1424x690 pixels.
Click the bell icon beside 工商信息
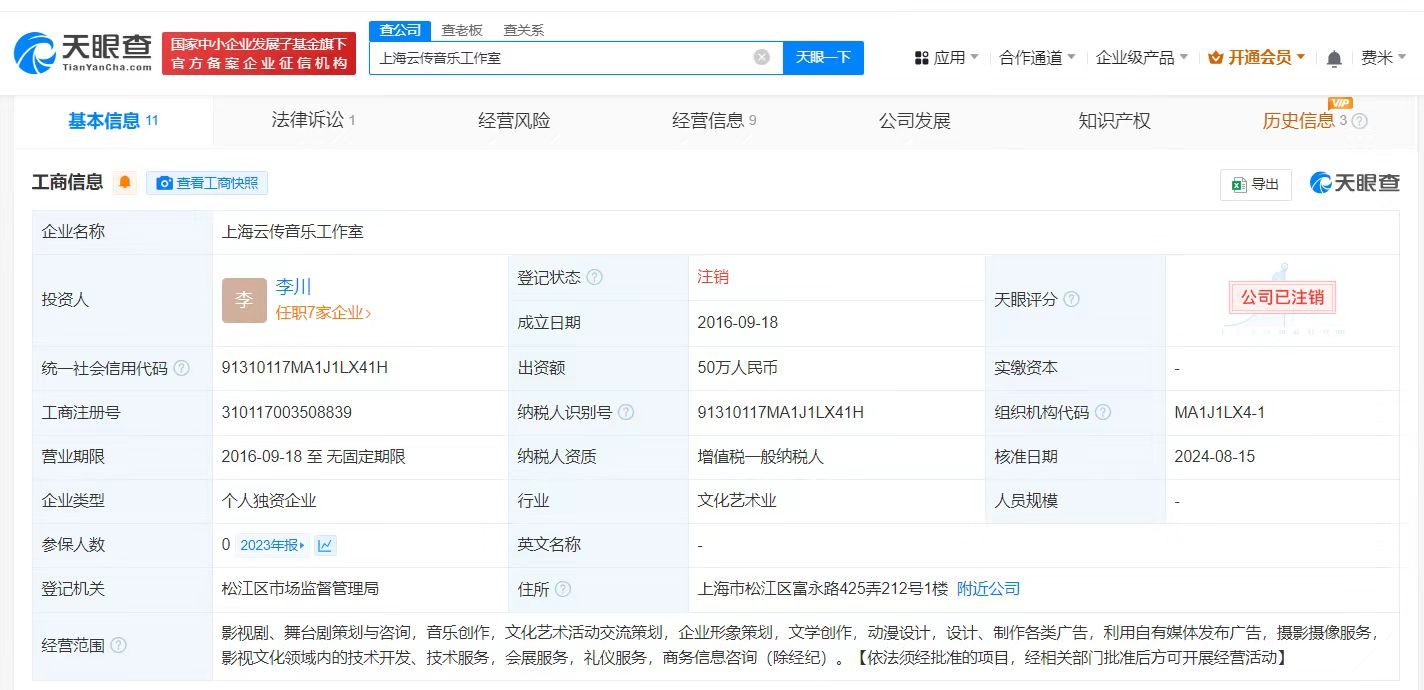tap(126, 182)
